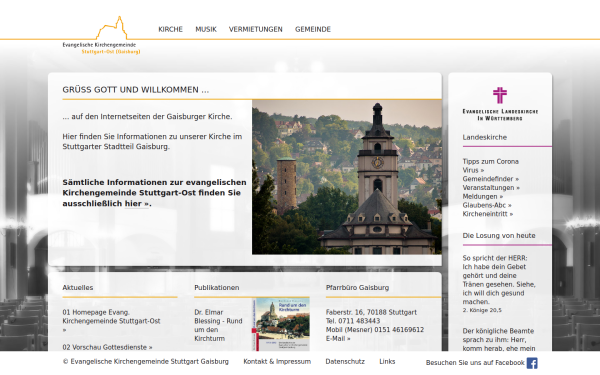Open the Veranstaltungen link in sidebar
Screen dimensions: 600x375
(491, 188)
